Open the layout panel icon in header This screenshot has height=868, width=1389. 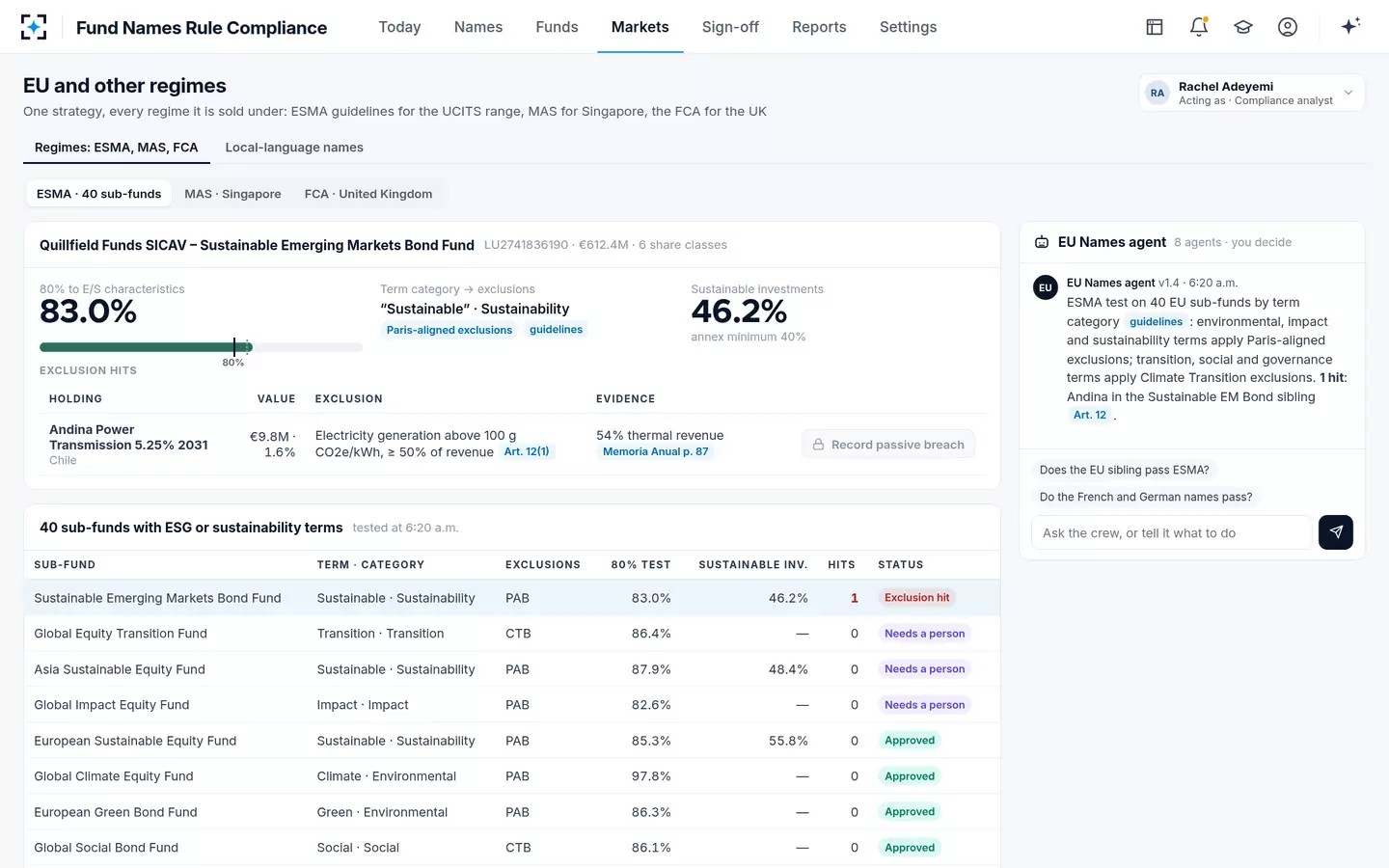tap(1155, 27)
